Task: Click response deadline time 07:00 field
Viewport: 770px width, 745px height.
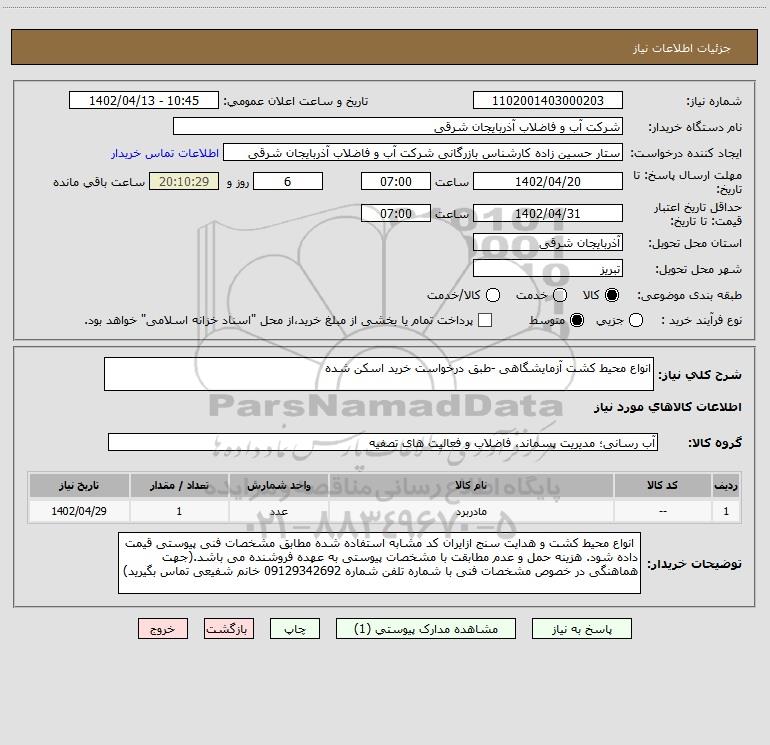Action: 396,181
